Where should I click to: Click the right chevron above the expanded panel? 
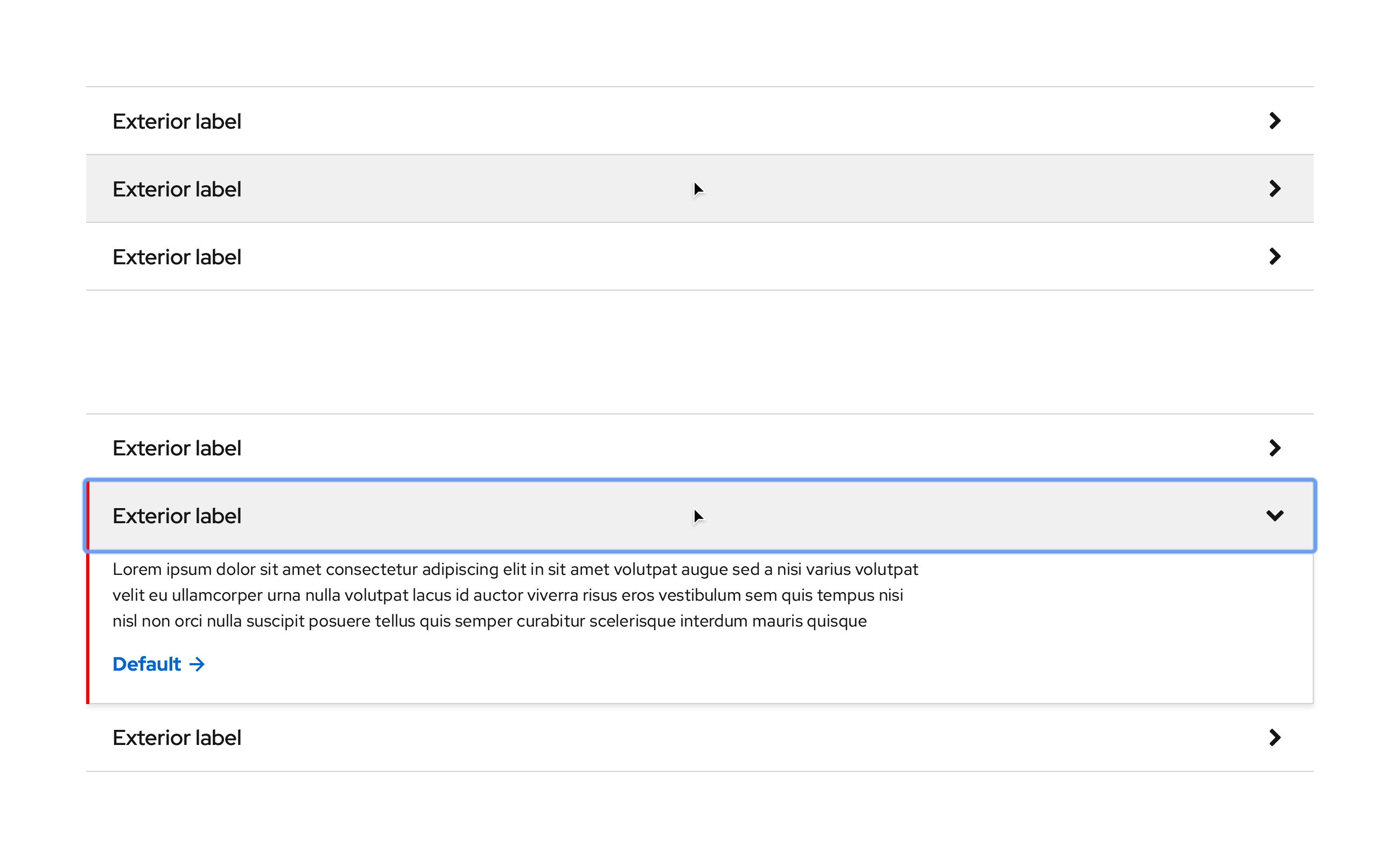pos(1275,448)
